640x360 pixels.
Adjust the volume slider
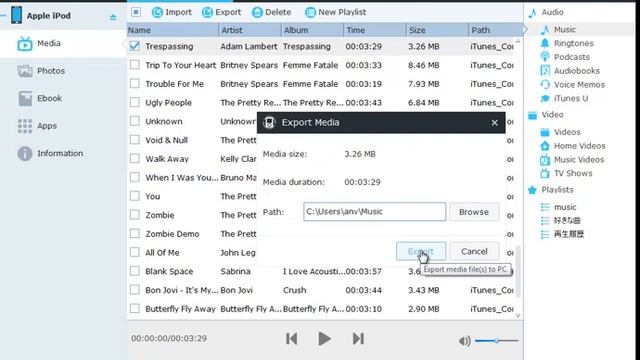tap(497, 340)
